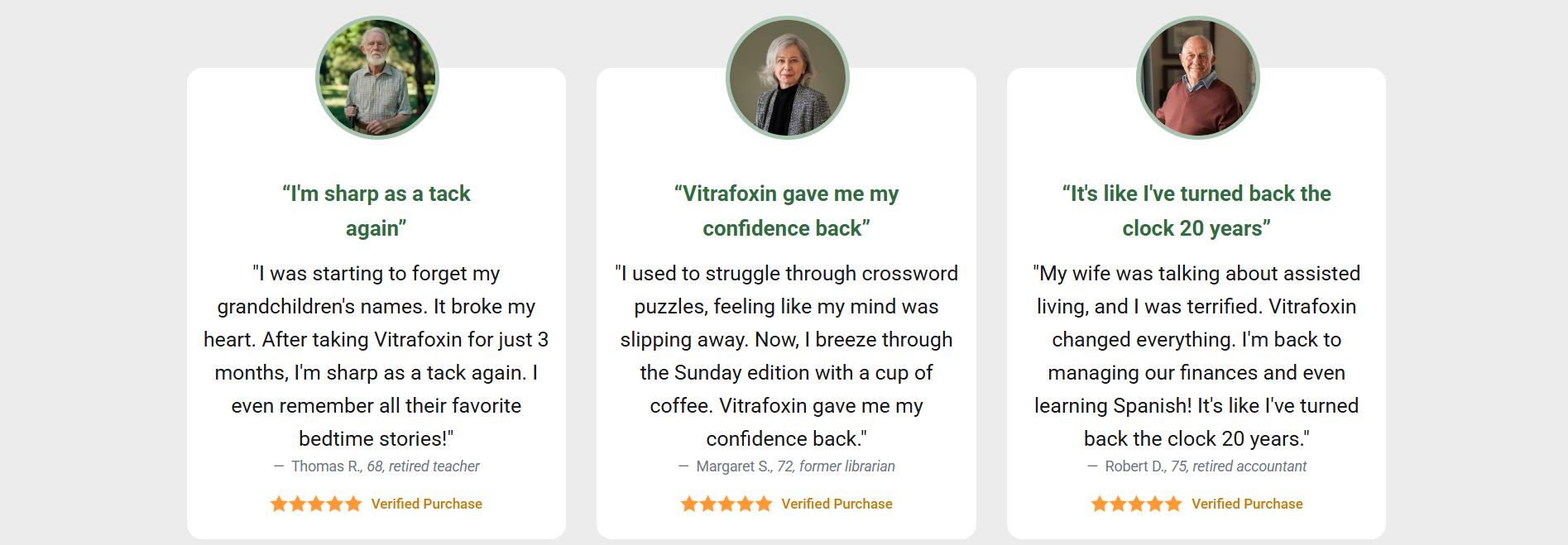Click the five-star rating under Robert D.
The image size is (1568, 545).
point(1136,504)
